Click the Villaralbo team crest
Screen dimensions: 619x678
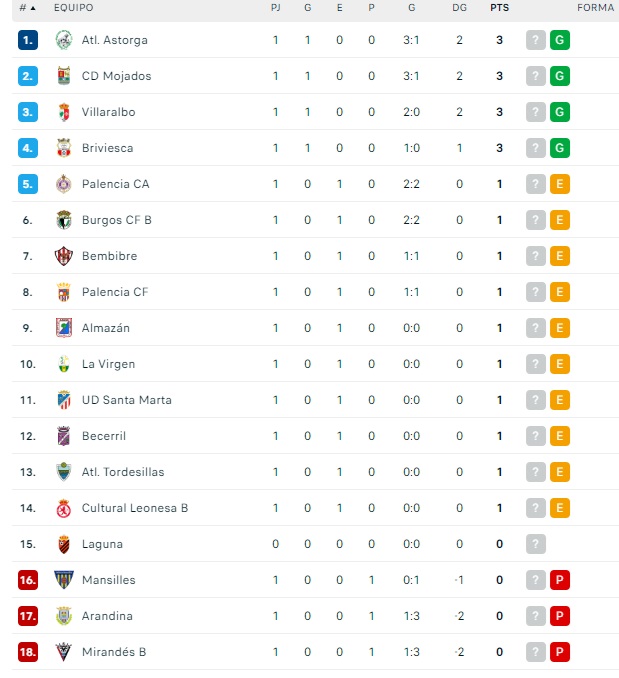(64, 112)
